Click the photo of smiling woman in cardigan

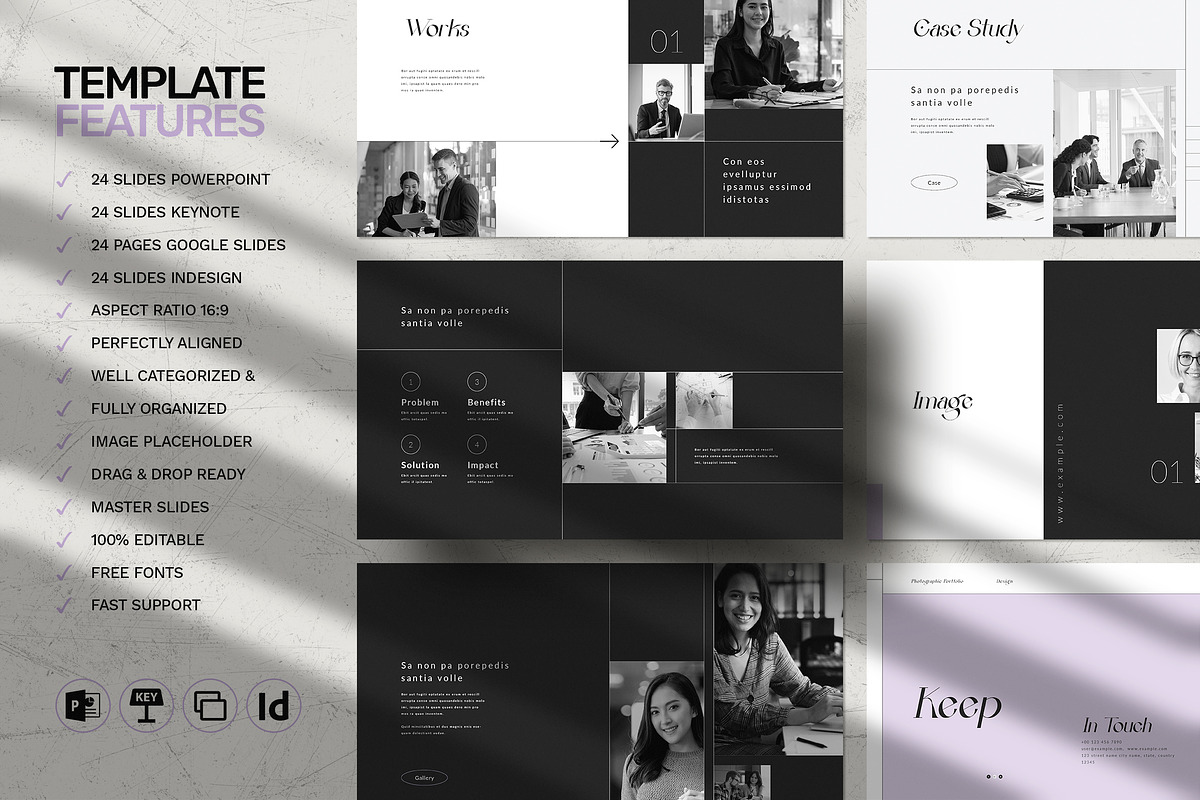778,660
